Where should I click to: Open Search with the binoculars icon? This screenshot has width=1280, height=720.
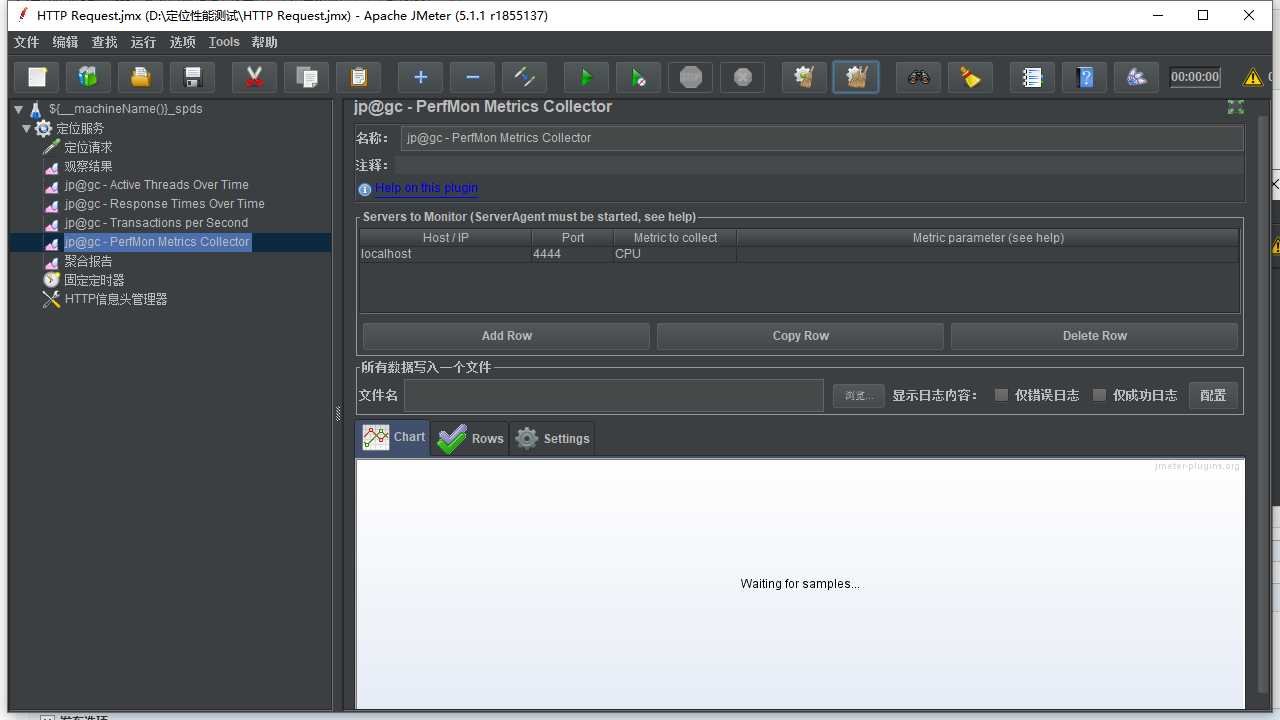point(919,77)
